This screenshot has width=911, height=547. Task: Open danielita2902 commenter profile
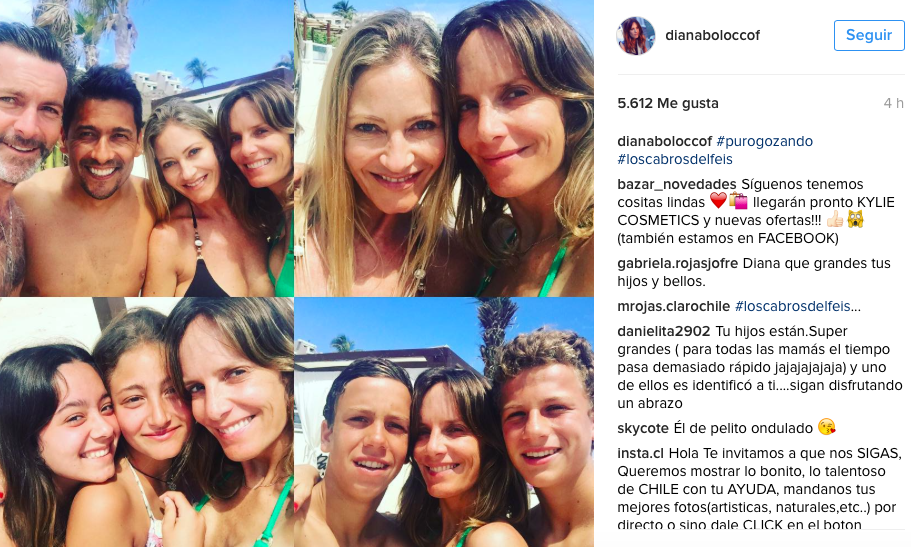[x=663, y=331]
